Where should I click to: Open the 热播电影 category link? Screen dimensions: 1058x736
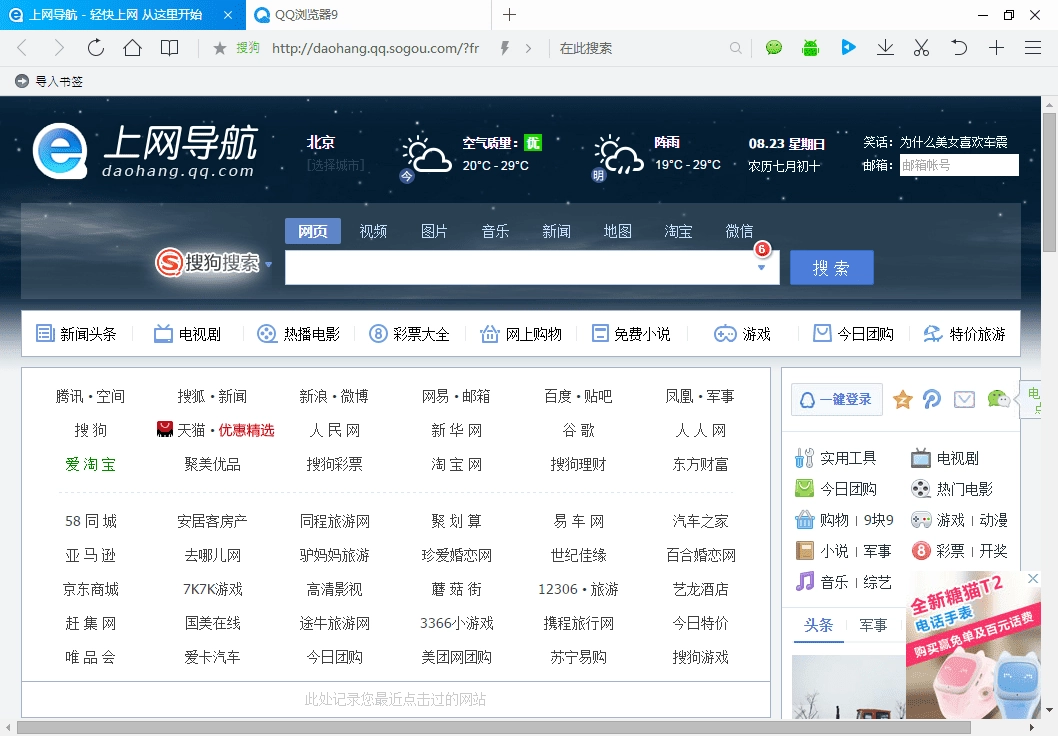[298, 334]
